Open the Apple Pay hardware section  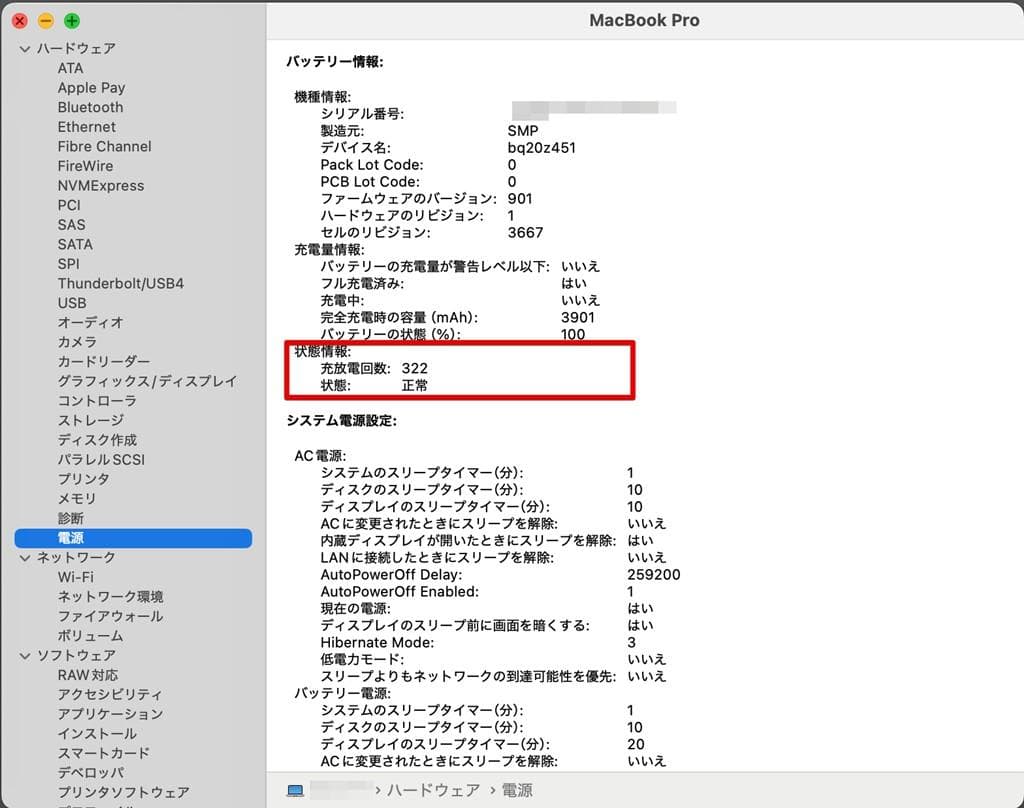pos(91,87)
